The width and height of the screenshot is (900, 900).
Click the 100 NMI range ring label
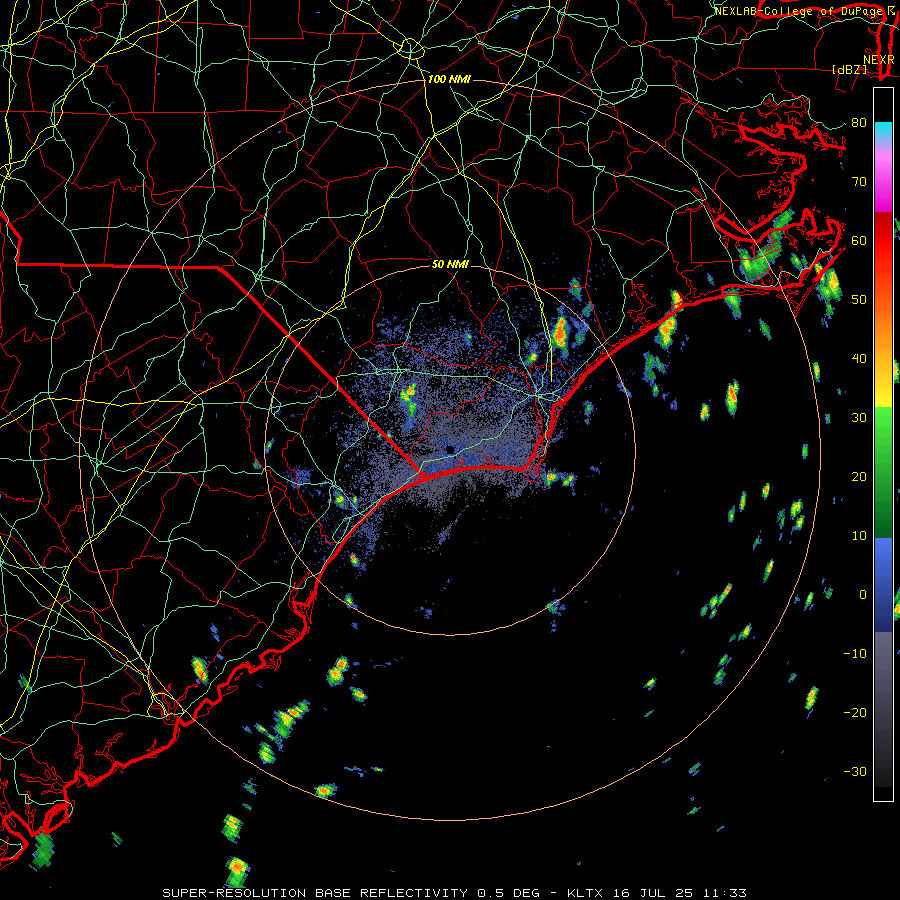point(449,79)
